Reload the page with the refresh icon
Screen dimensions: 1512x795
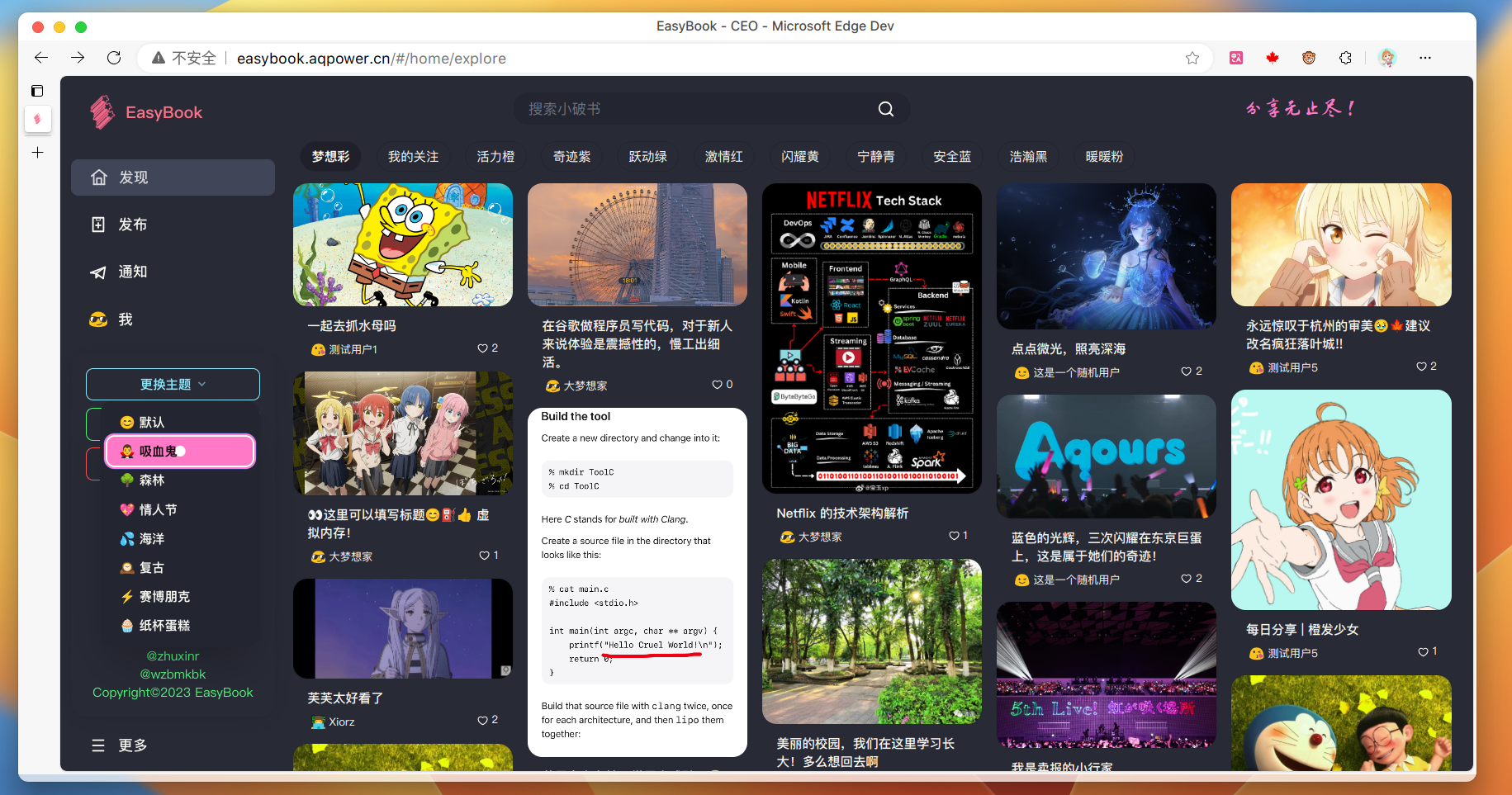coord(114,58)
